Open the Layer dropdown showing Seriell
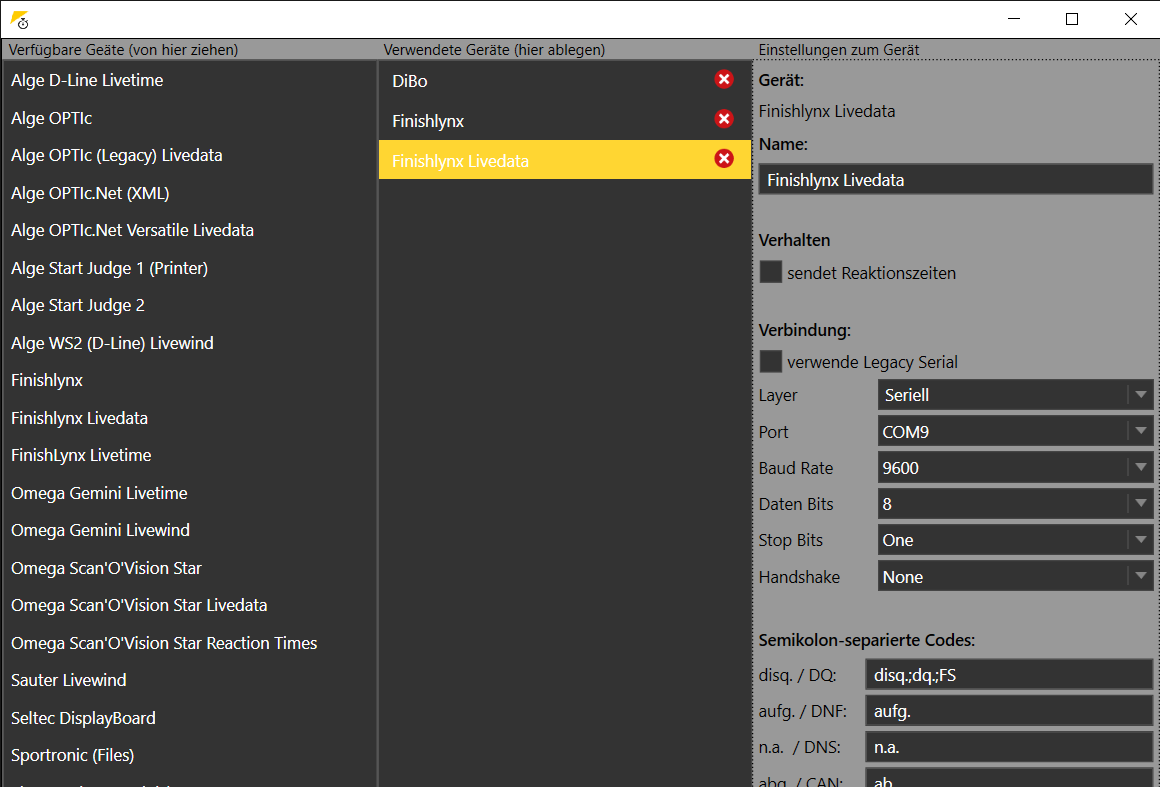This screenshot has width=1160, height=787. [1015, 395]
